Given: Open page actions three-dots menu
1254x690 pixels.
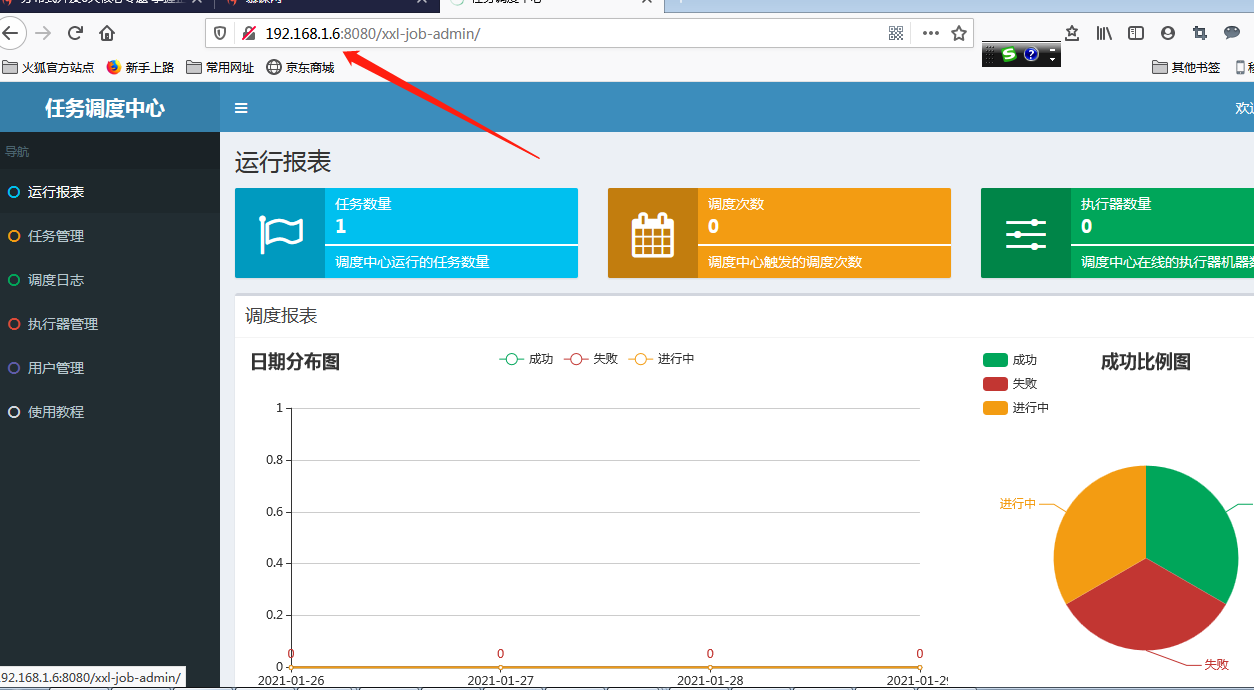Looking at the screenshot, I should coord(931,33).
